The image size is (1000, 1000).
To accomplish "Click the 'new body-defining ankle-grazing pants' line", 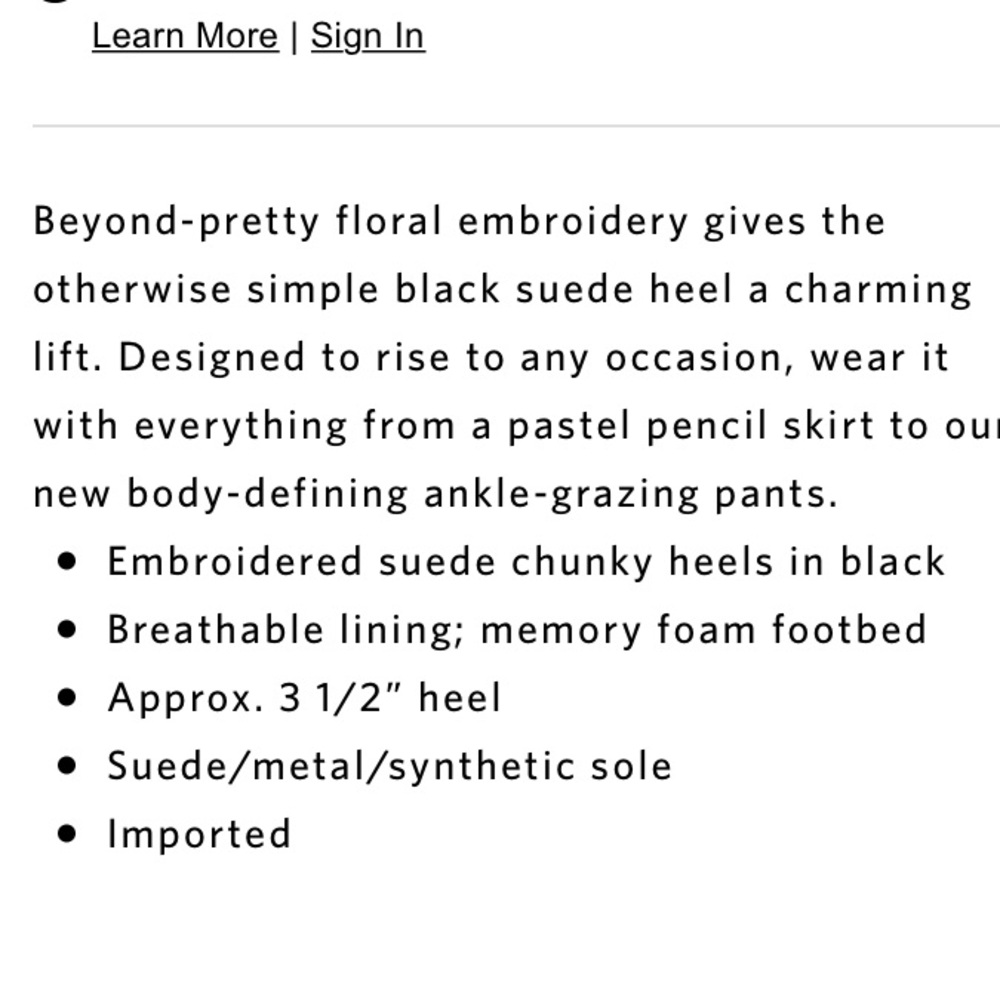I will pos(436,494).
